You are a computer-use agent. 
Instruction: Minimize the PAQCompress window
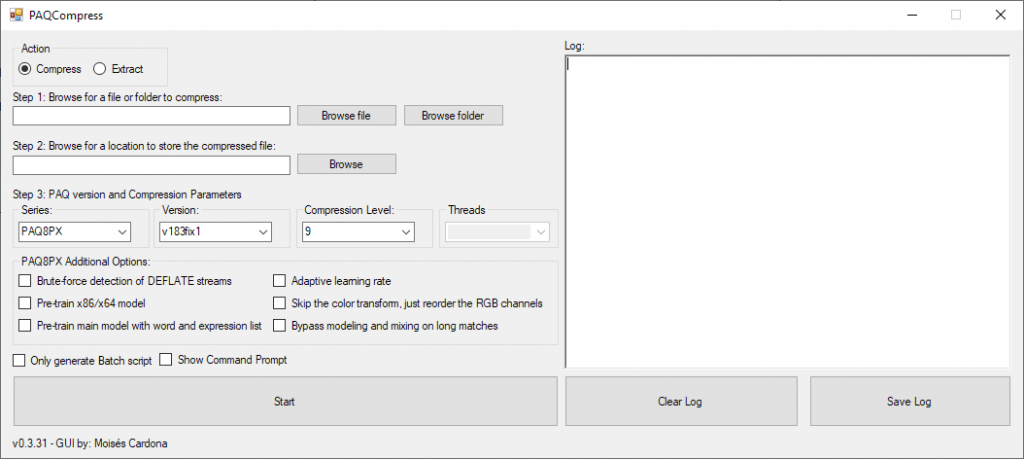tap(912, 15)
